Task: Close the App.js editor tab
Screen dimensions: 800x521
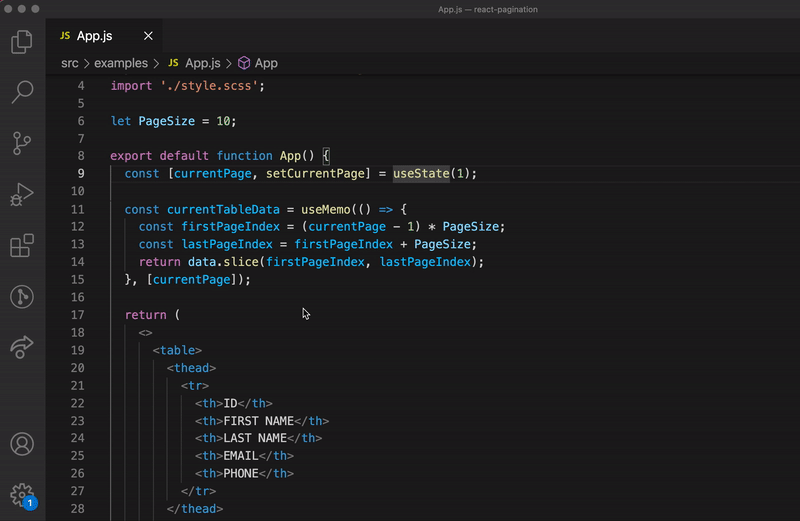Action: click(148, 36)
